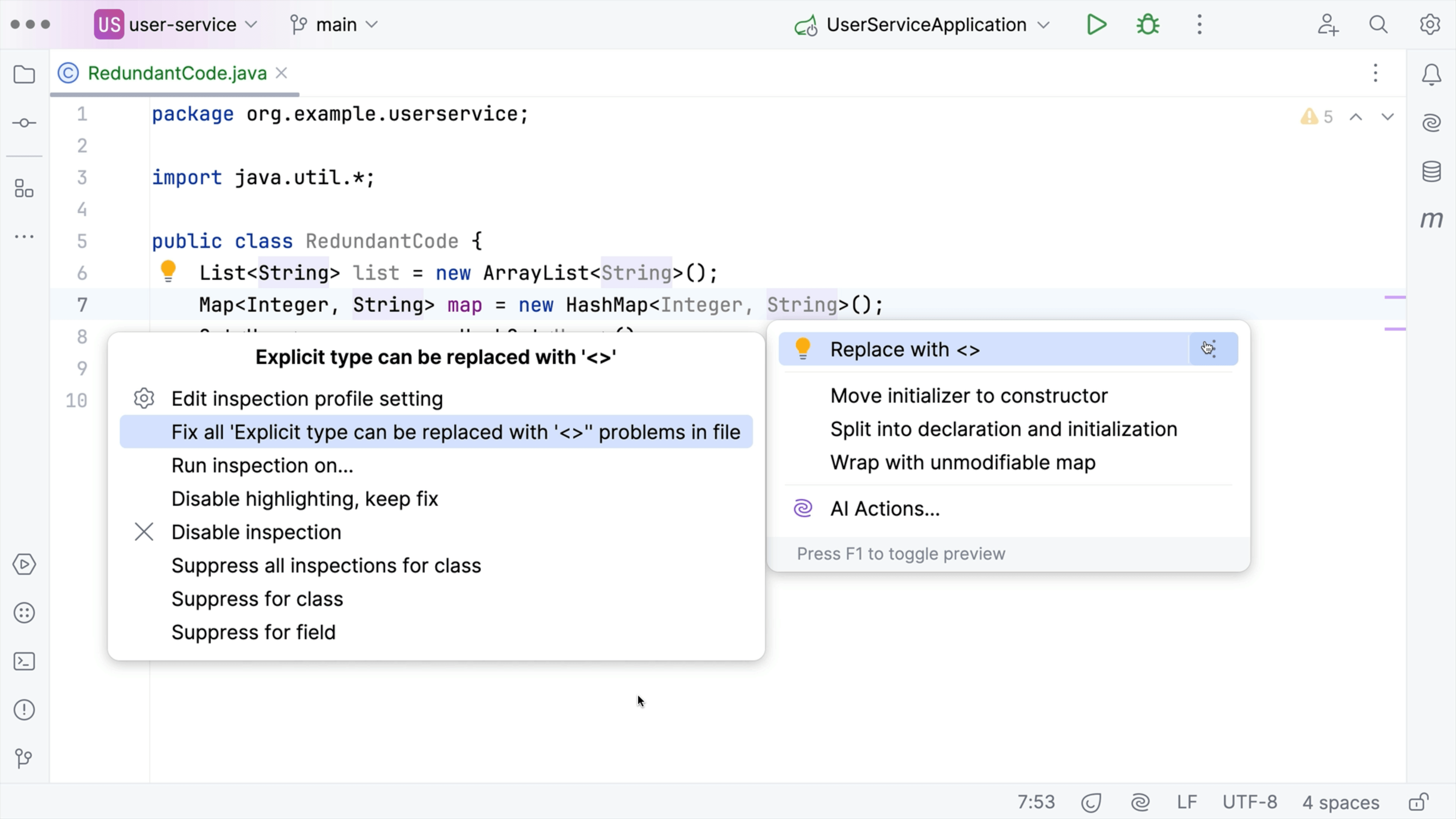Image resolution: width=1456 pixels, height=819 pixels.
Task: Open the Problems tool window icon
Action: coord(24,710)
